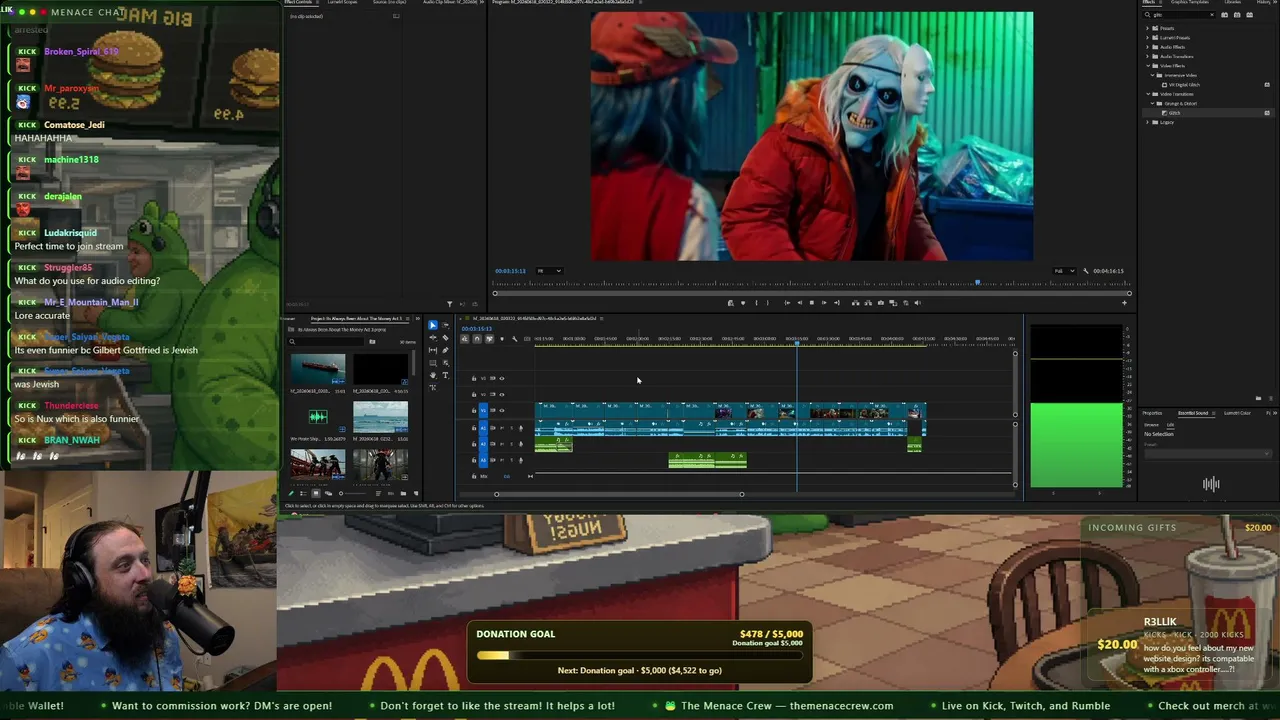Click the filter icon in Effect Controls panel
Viewport: 1280px width, 720px height.
click(449, 304)
